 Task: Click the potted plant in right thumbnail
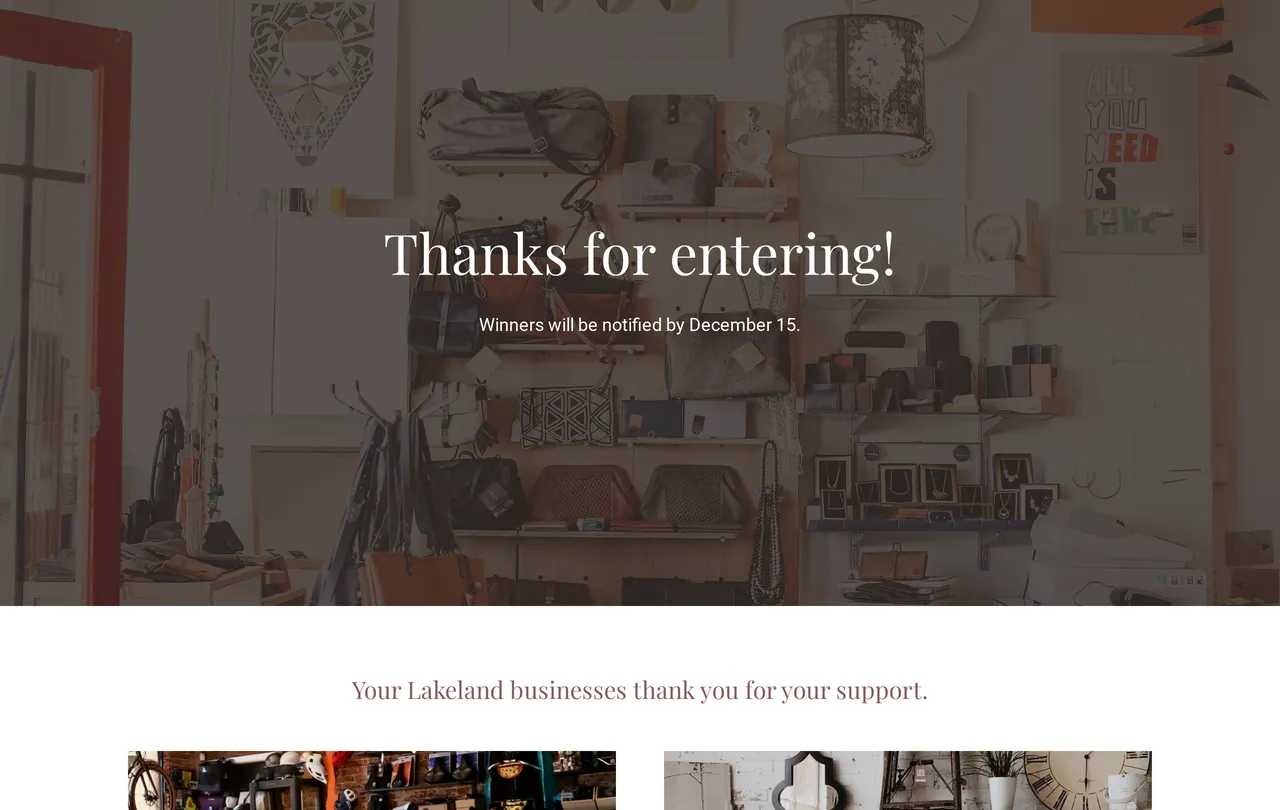click(1002, 781)
